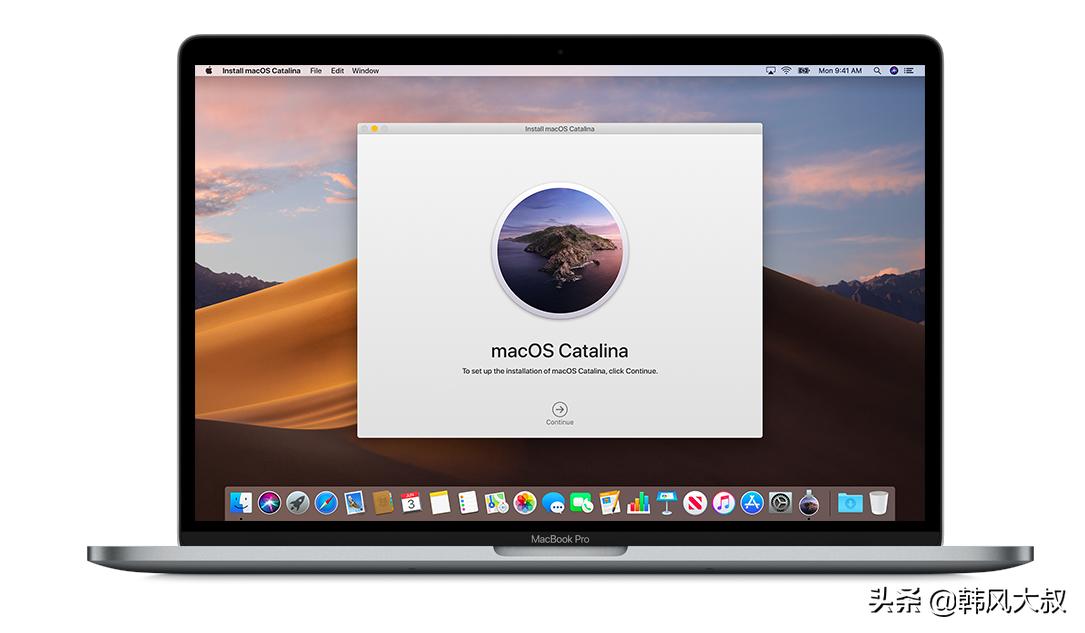Screen dimensions: 1085x633
Task: Open the File menu
Action: pyautogui.click(x=316, y=71)
